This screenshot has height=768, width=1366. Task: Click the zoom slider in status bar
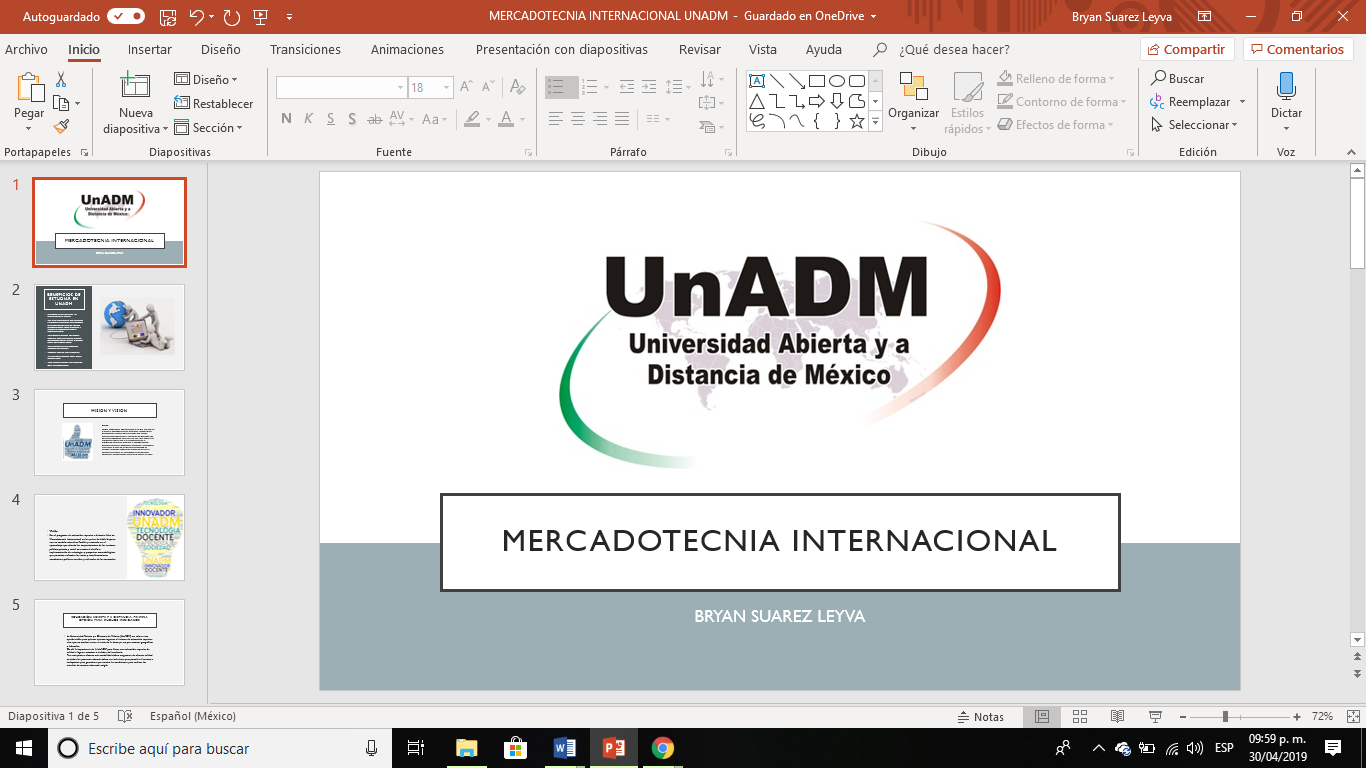[1224, 717]
